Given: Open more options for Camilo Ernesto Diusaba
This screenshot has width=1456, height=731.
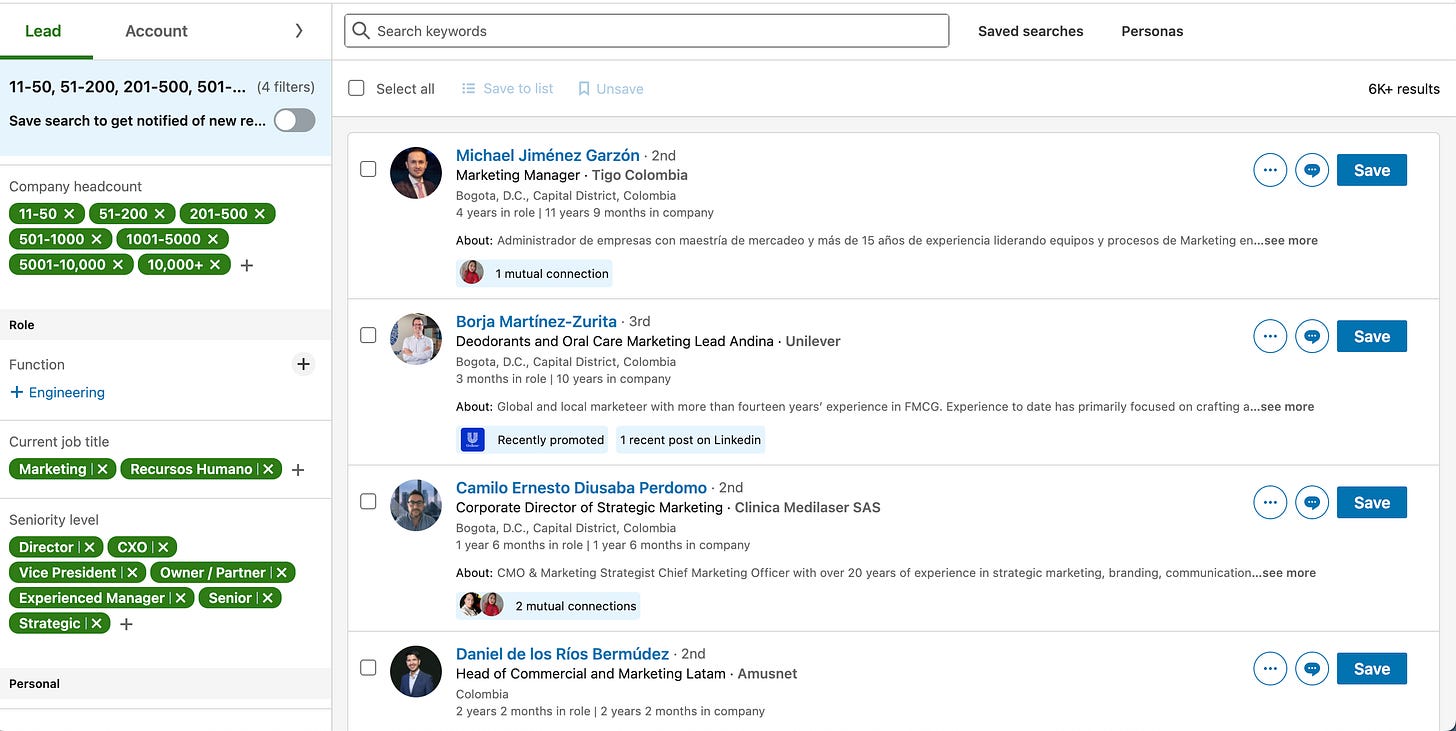Looking at the screenshot, I should (x=1270, y=502).
